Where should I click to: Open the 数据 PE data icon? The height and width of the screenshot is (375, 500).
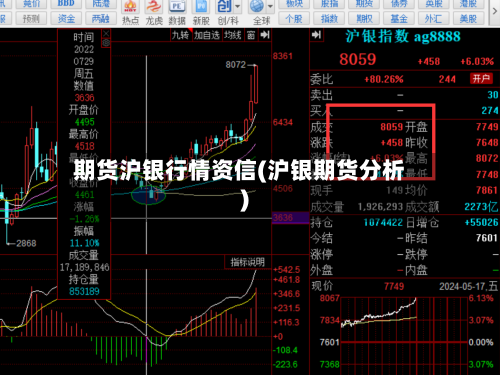pos(177,13)
